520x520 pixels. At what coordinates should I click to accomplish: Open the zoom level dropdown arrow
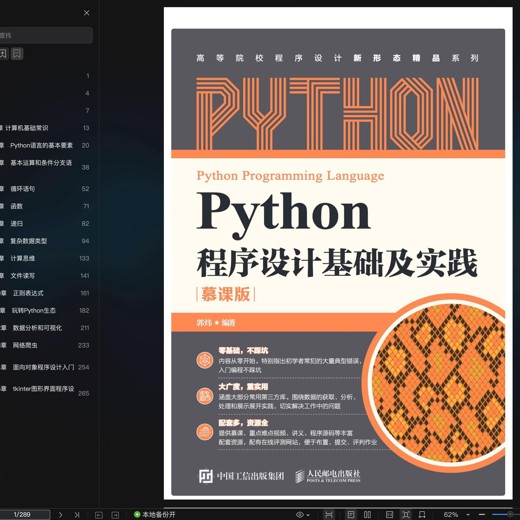point(468,515)
